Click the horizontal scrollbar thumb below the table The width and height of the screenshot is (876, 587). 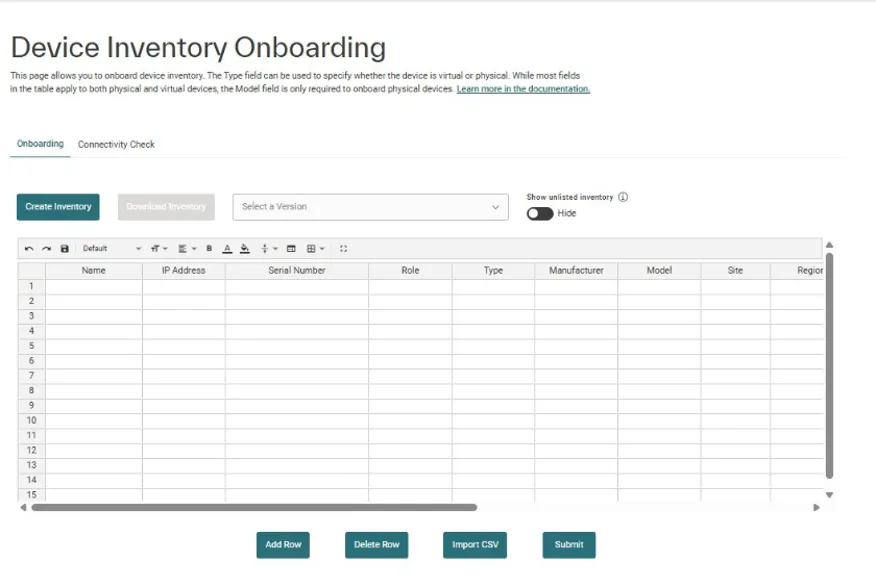coord(254,508)
